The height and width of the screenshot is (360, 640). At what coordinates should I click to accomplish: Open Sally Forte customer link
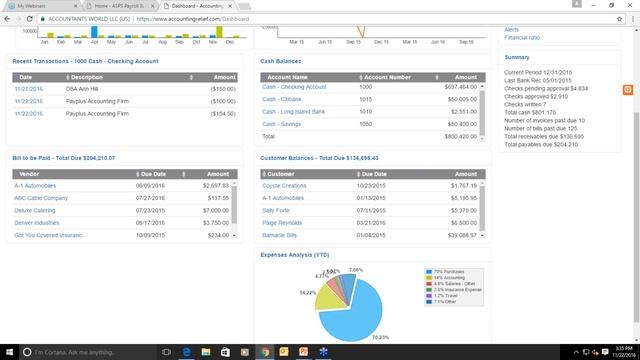tap(276, 211)
